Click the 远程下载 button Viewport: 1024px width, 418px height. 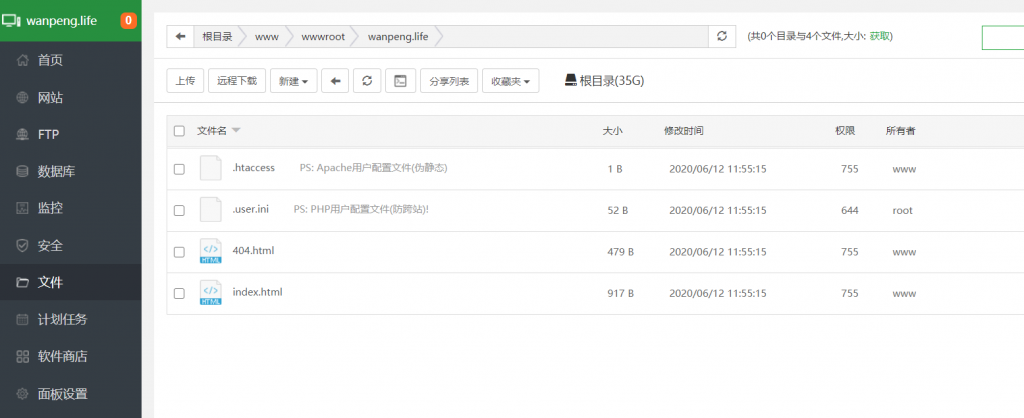pos(237,81)
